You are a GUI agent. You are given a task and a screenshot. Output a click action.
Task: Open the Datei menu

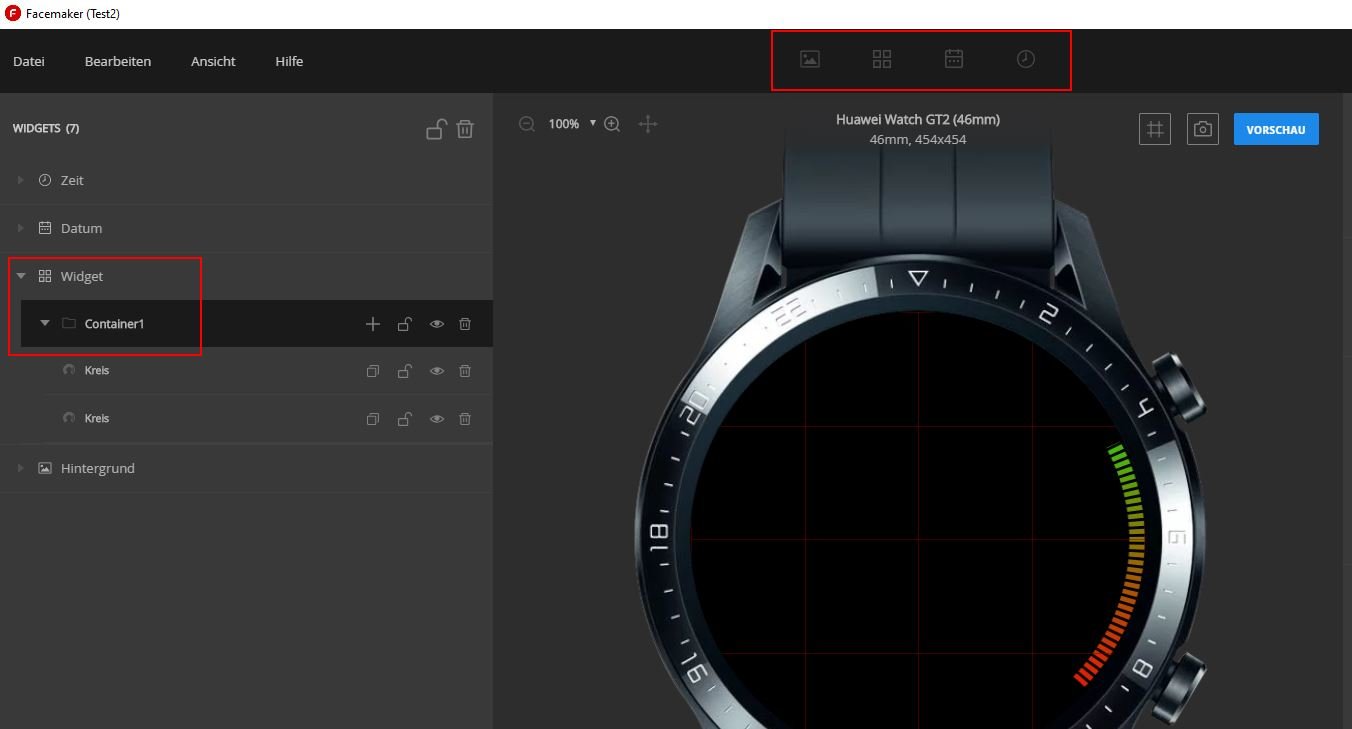tap(29, 61)
